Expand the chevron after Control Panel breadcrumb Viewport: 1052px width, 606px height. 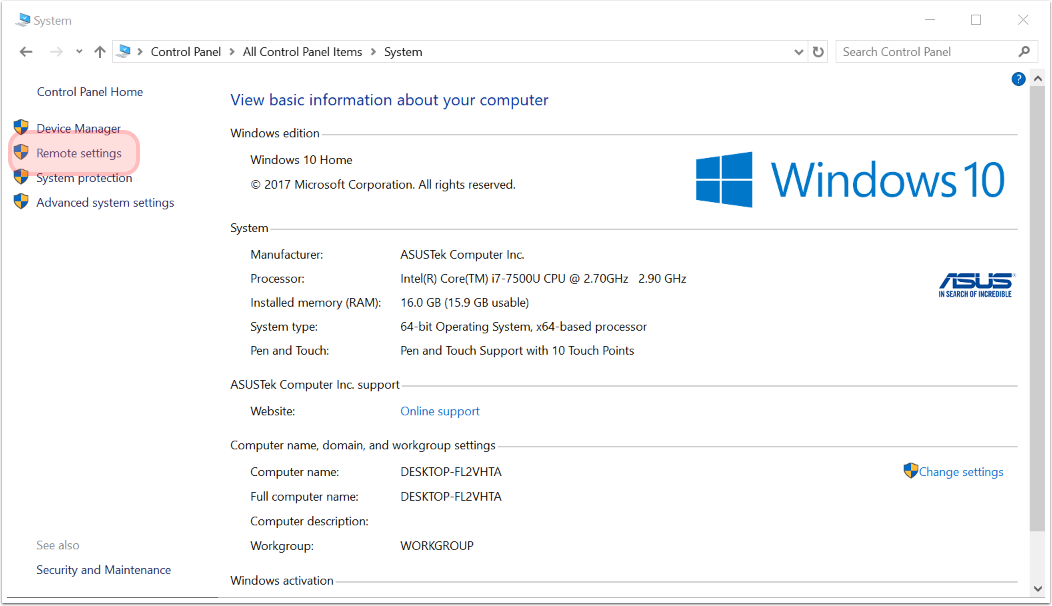pyautogui.click(x=232, y=52)
